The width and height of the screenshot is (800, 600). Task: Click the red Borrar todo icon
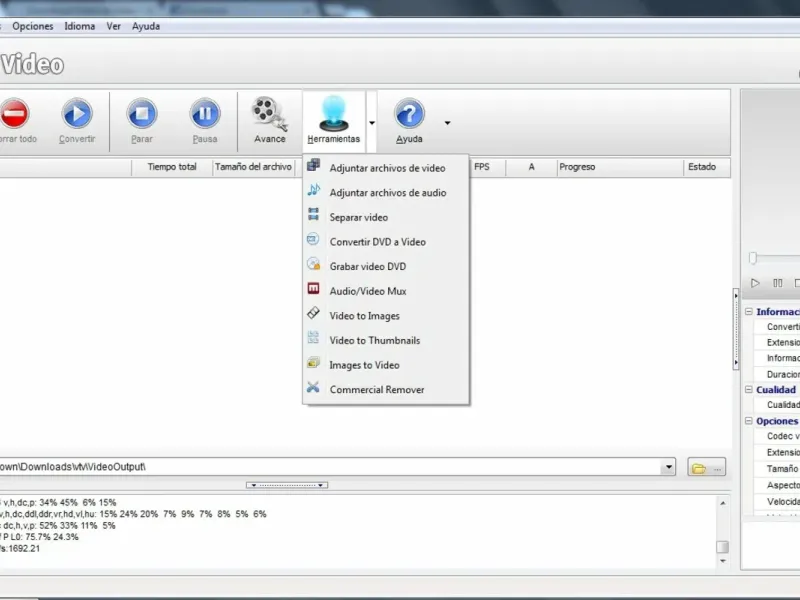tap(14, 113)
